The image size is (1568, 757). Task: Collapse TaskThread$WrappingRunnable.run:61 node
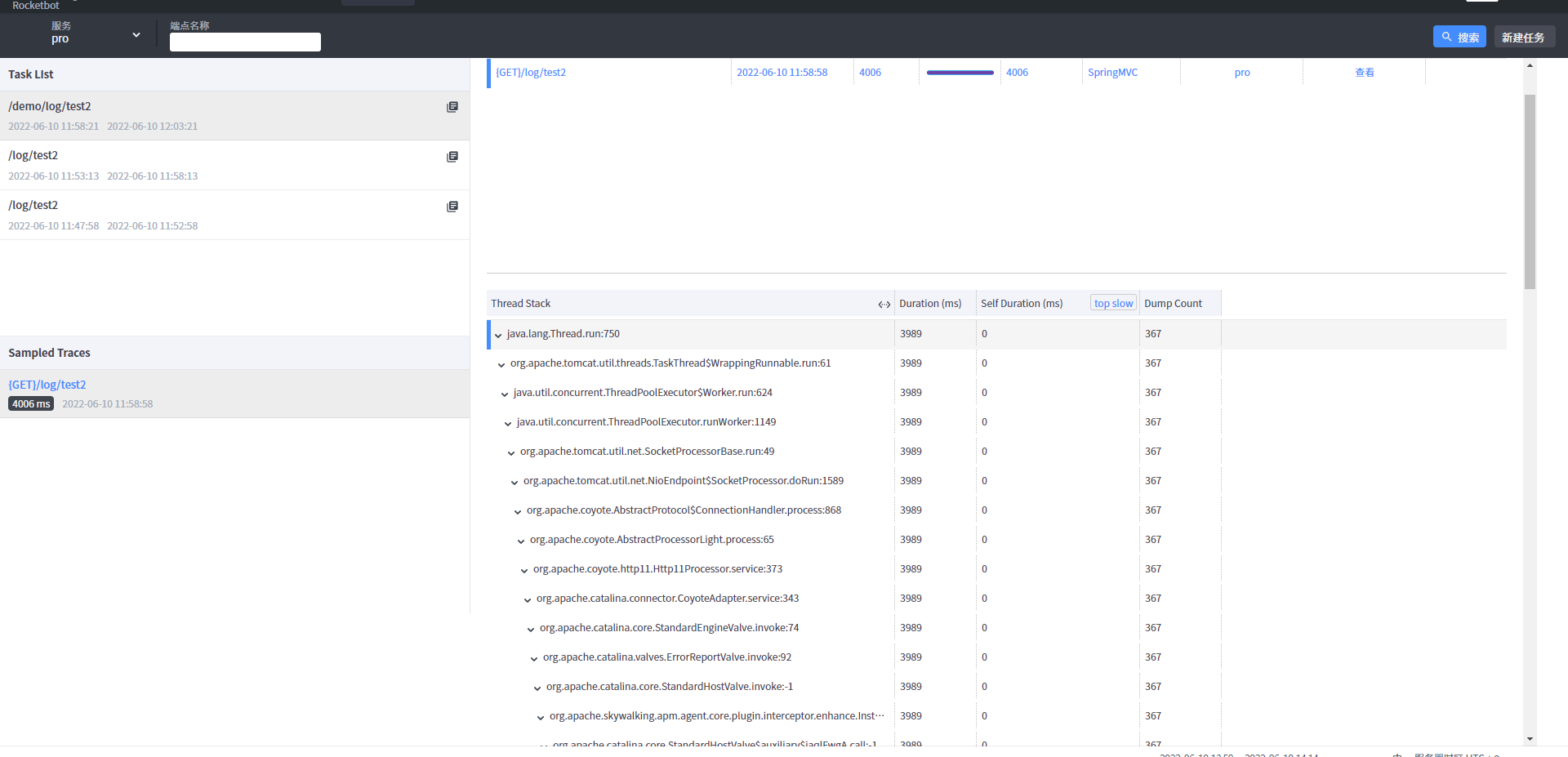(501, 364)
